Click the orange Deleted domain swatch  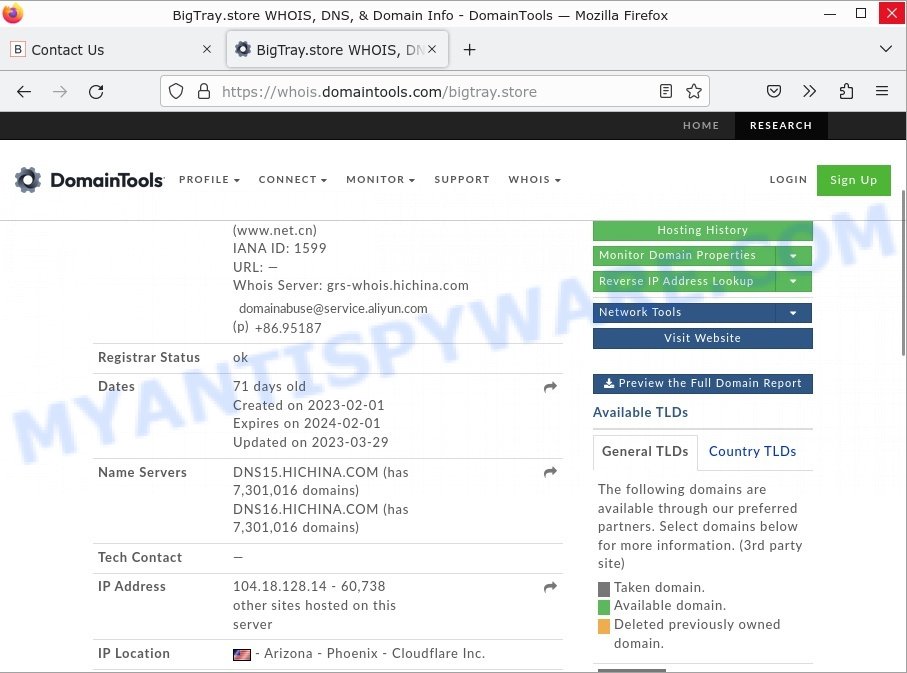603,626
